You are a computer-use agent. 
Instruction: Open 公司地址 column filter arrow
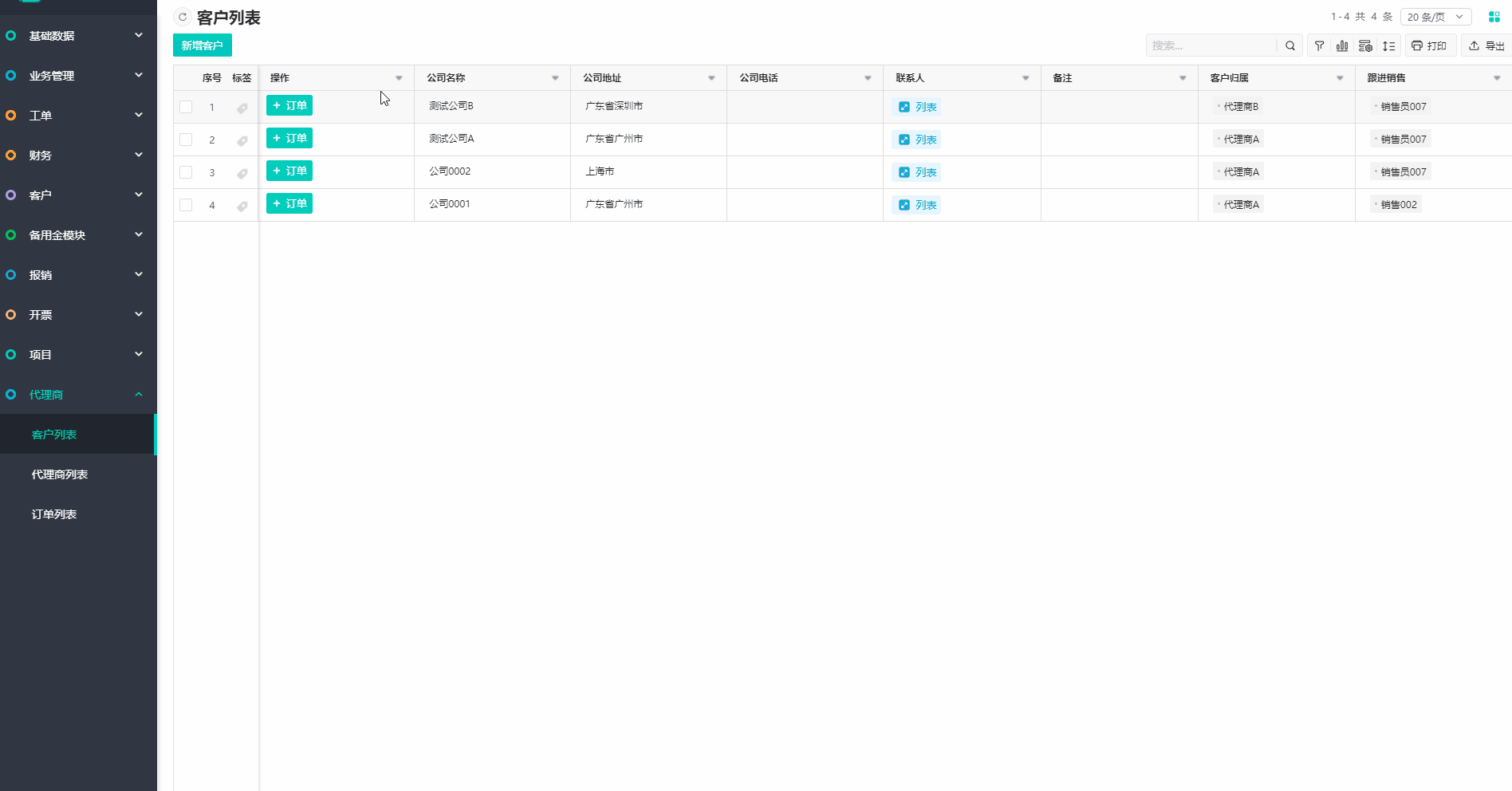(711, 78)
